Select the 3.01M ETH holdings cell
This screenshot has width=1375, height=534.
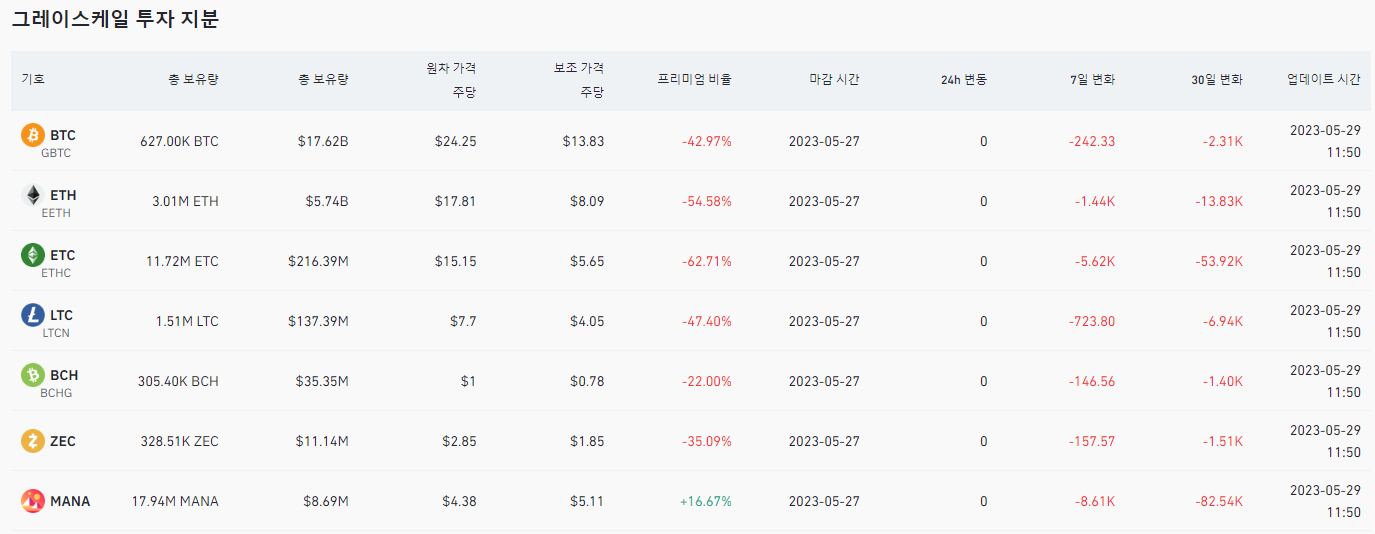185,201
